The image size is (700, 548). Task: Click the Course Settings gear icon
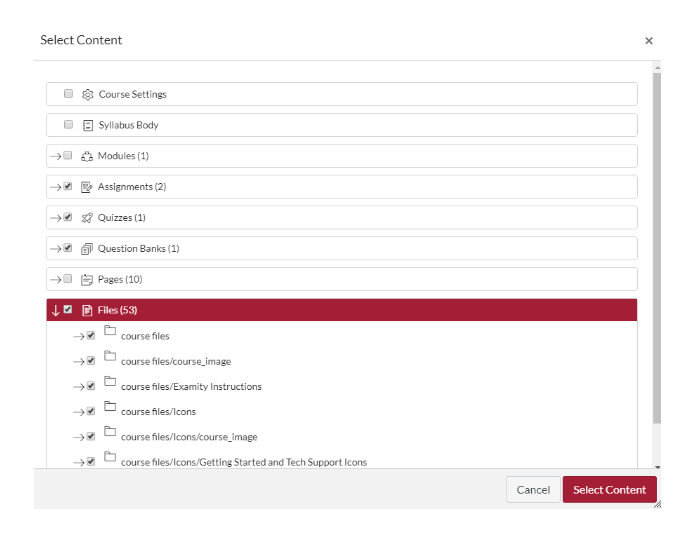[x=88, y=95]
